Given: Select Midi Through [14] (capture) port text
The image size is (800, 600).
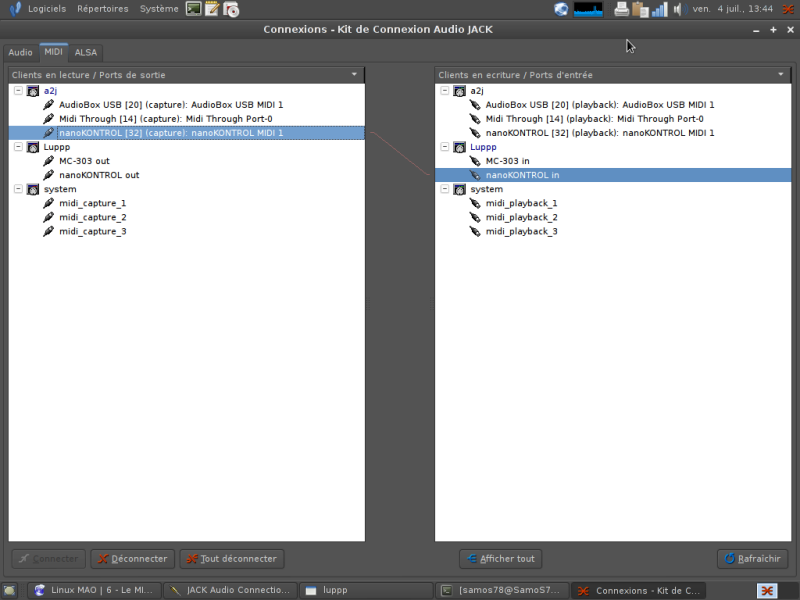Looking at the screenshot, I should [x=166, y=119].
